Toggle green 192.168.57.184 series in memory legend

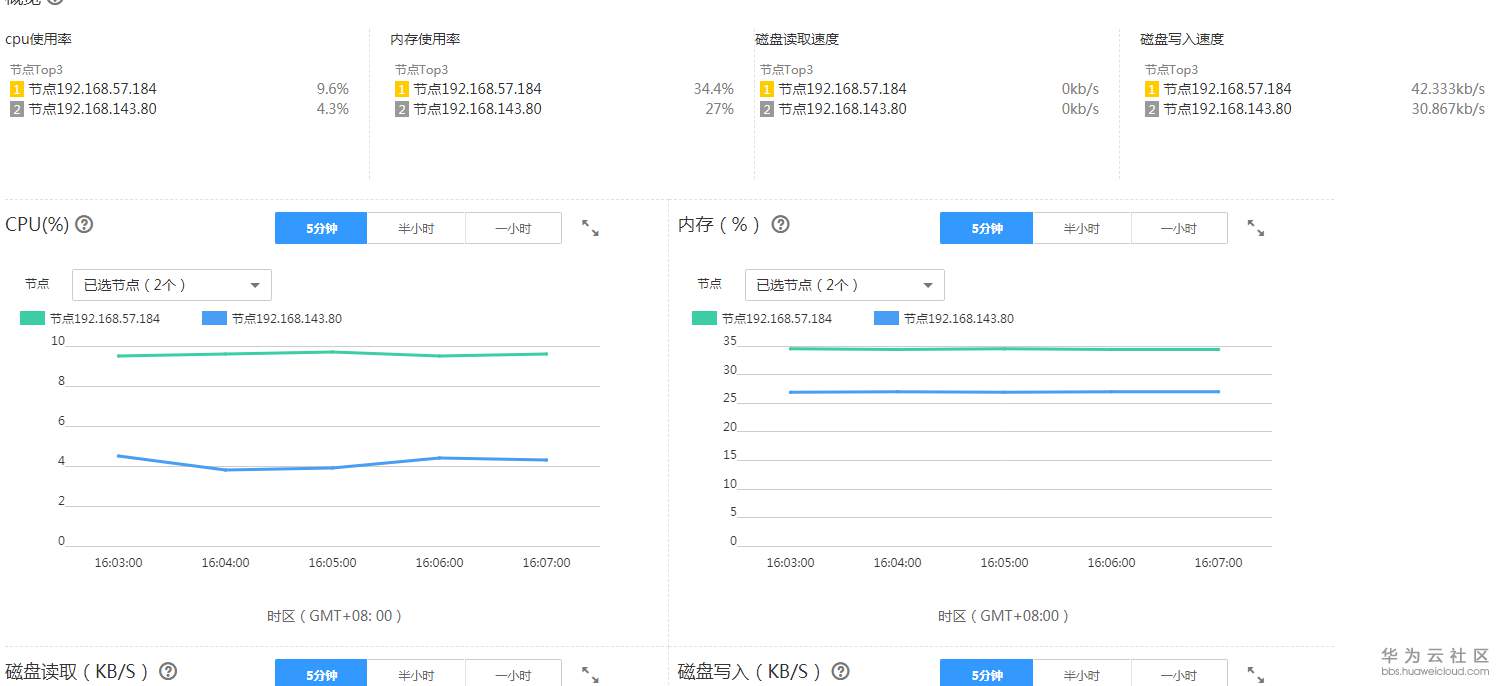pos(763,319)
